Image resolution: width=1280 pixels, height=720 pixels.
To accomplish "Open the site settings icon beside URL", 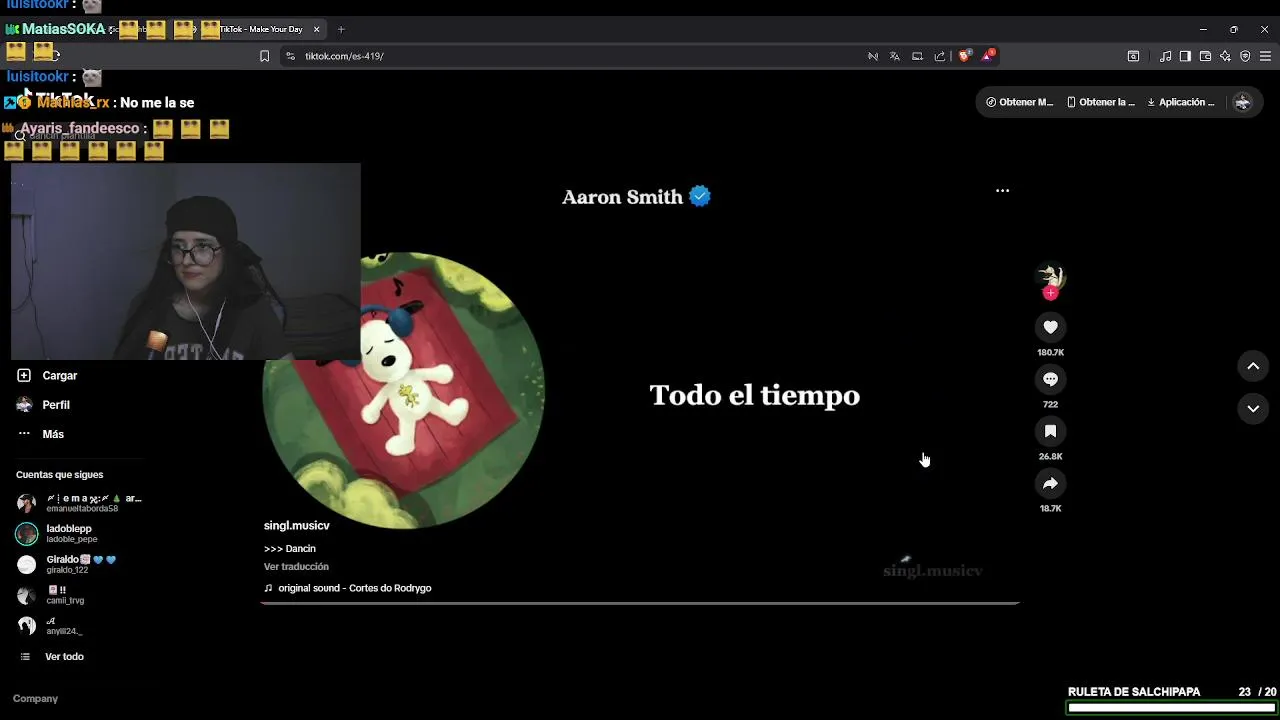I will click(290, 56).
